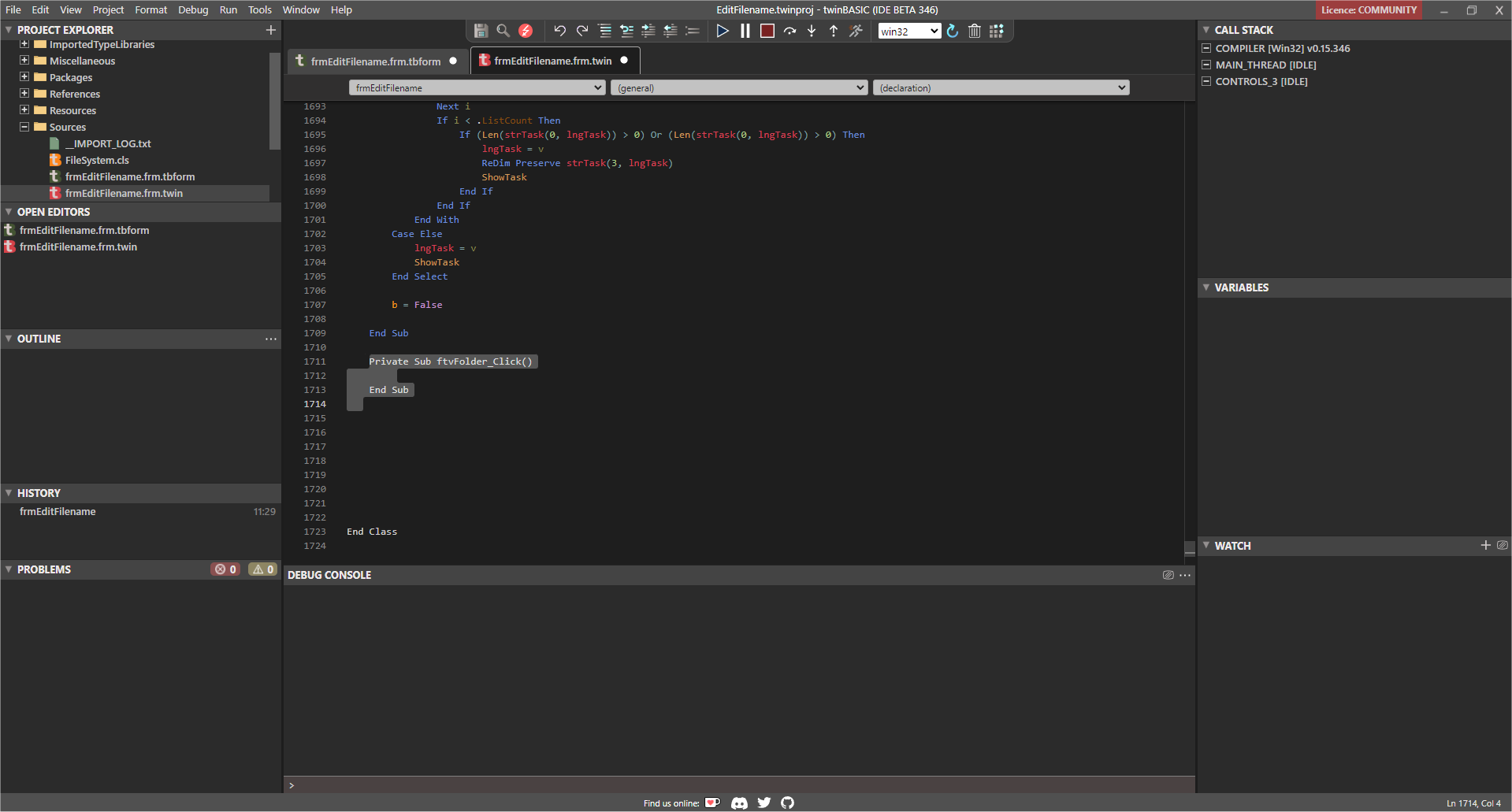
Task: Open the Debug menu
Action: [x=193, y=9]
